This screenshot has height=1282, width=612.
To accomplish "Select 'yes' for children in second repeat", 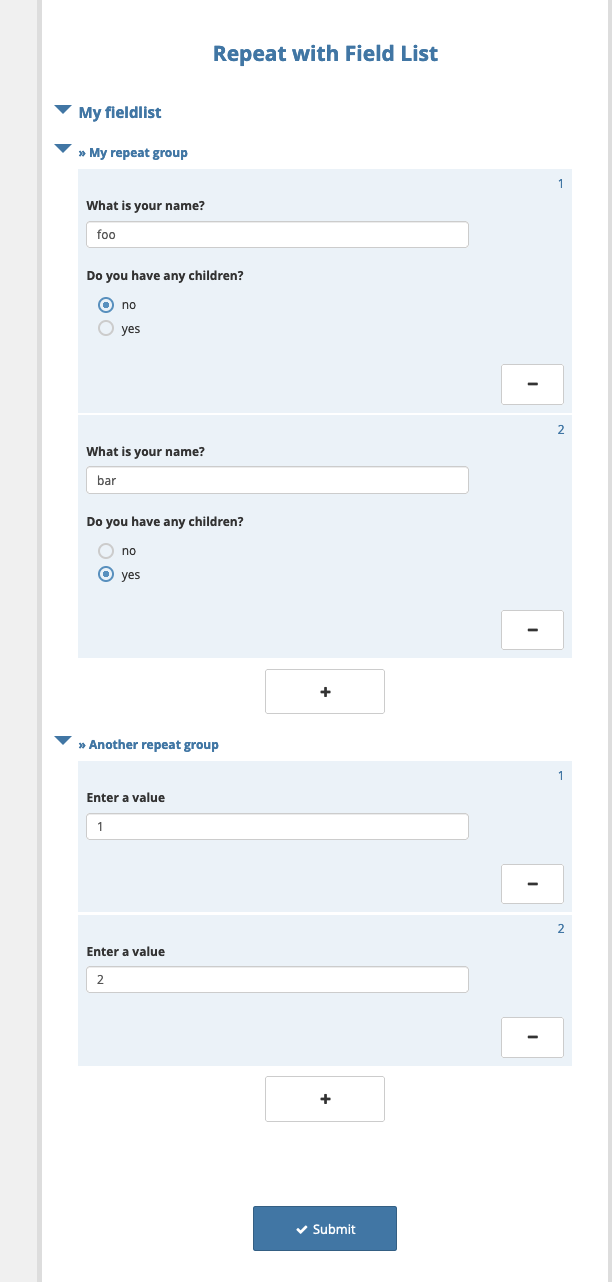I will (x=106, y=574).
